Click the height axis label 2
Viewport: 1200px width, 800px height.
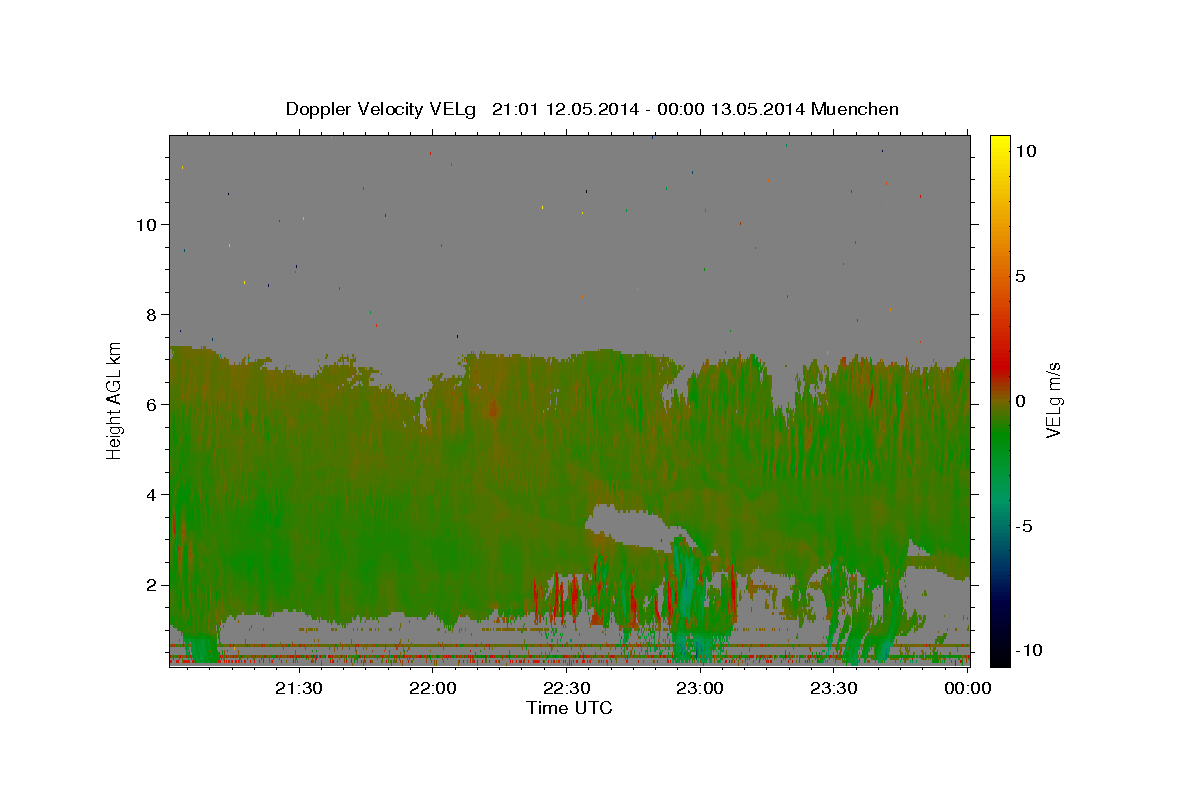pyautogui.click(x=150, y=584)
